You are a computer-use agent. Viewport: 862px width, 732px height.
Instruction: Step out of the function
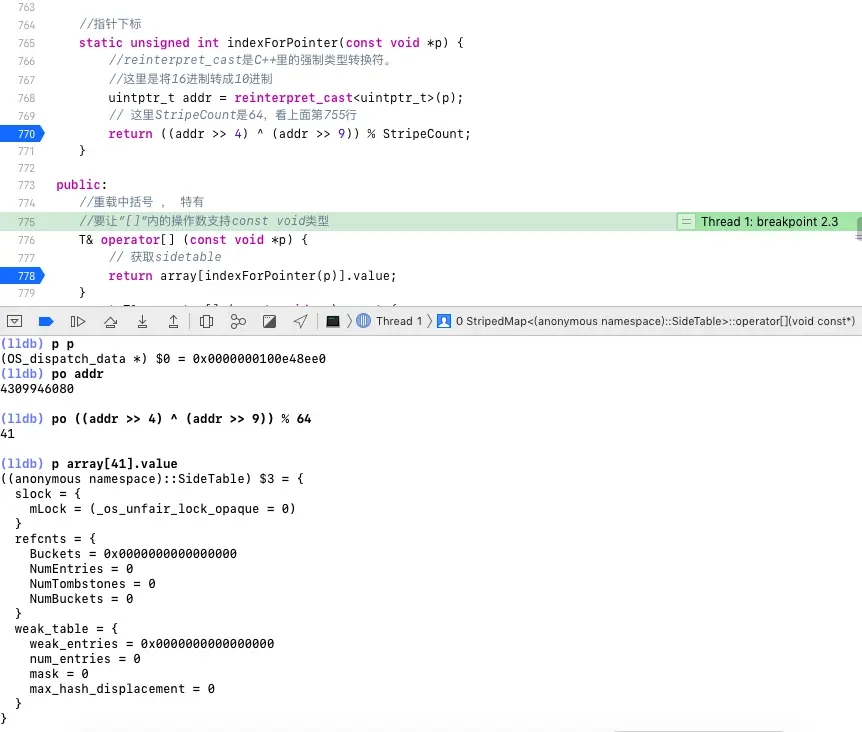[x=173, y=321]
